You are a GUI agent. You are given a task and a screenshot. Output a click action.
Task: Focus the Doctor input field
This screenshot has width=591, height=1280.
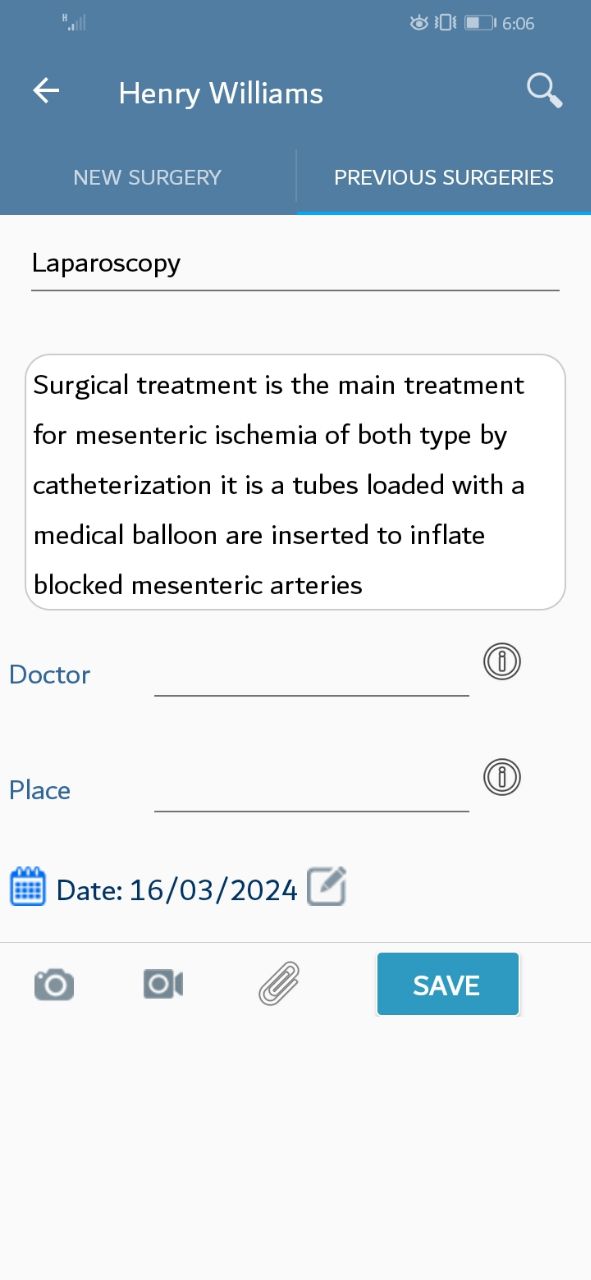pos(311,674)
